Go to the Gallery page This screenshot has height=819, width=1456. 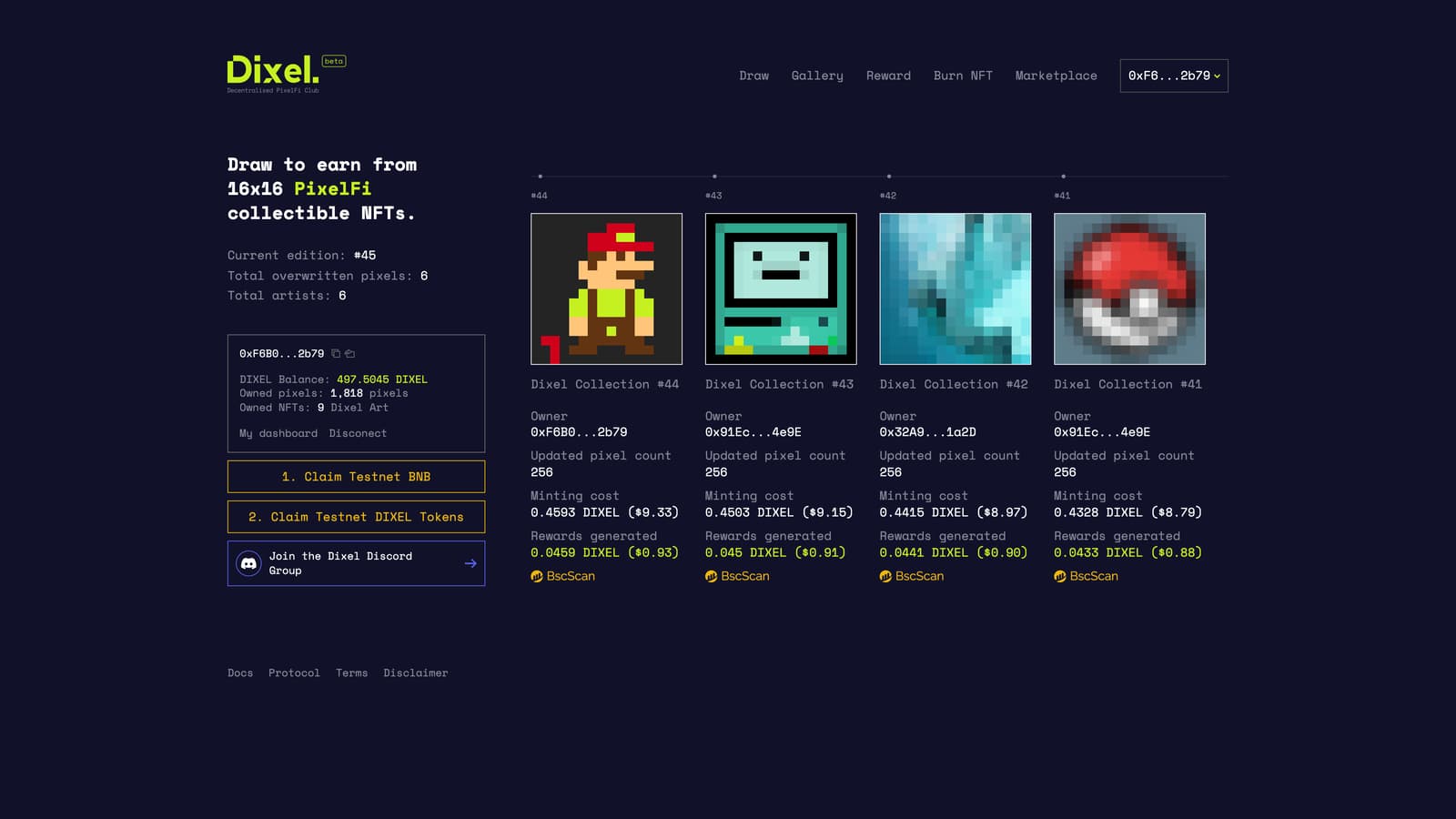coord(817,76)
